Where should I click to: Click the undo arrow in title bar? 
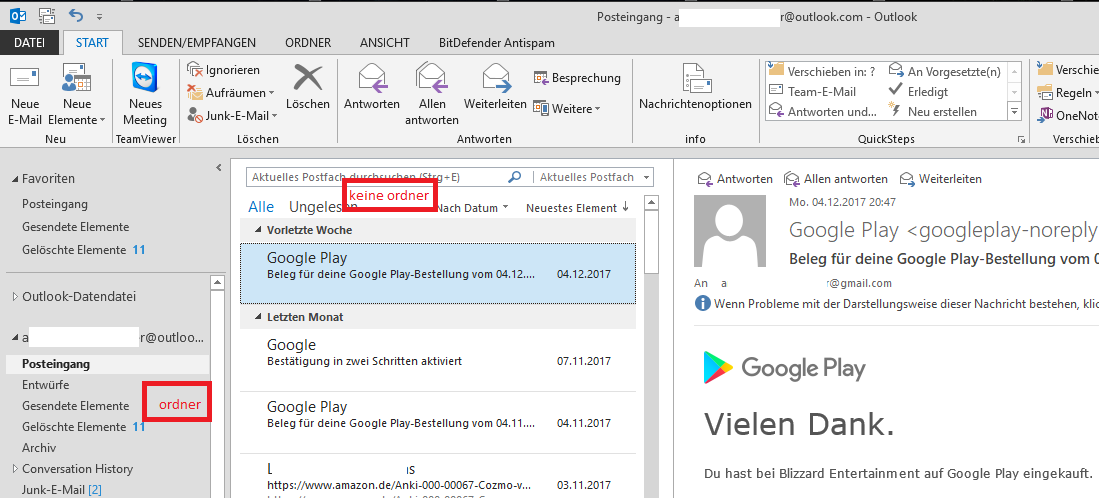(75, 15)
